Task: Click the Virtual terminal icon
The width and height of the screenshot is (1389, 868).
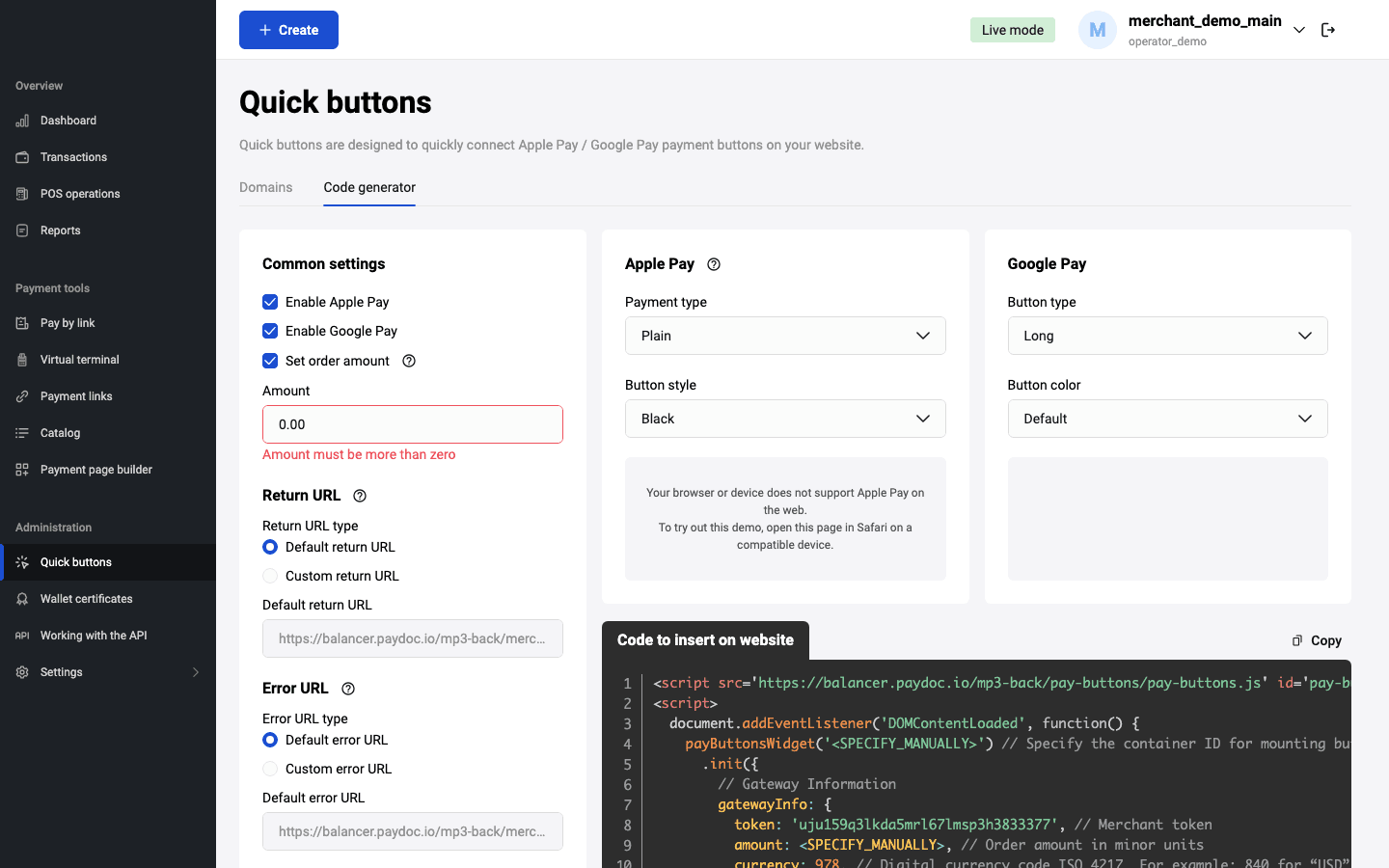Action: 22,360
